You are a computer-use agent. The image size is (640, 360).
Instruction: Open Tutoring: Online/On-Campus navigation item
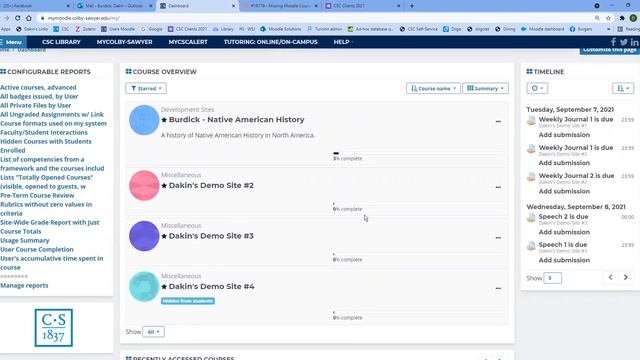271,42
